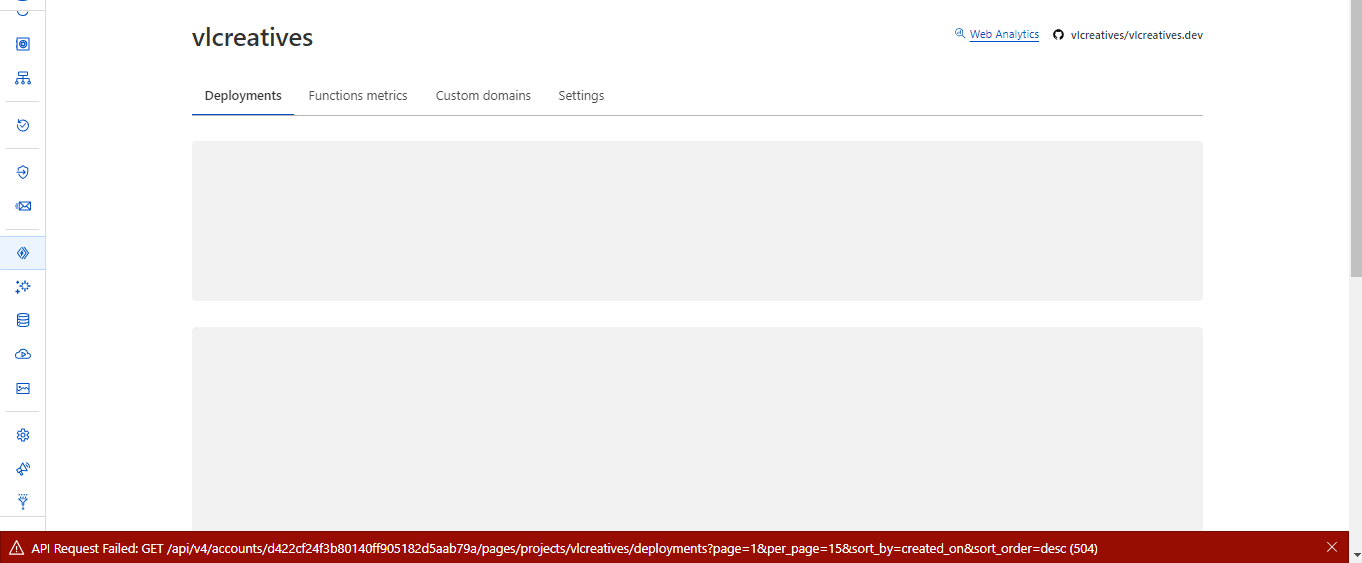Open the AI sparkles icon in sidebar
The image size is (1362, 563).
pos(23,287)
